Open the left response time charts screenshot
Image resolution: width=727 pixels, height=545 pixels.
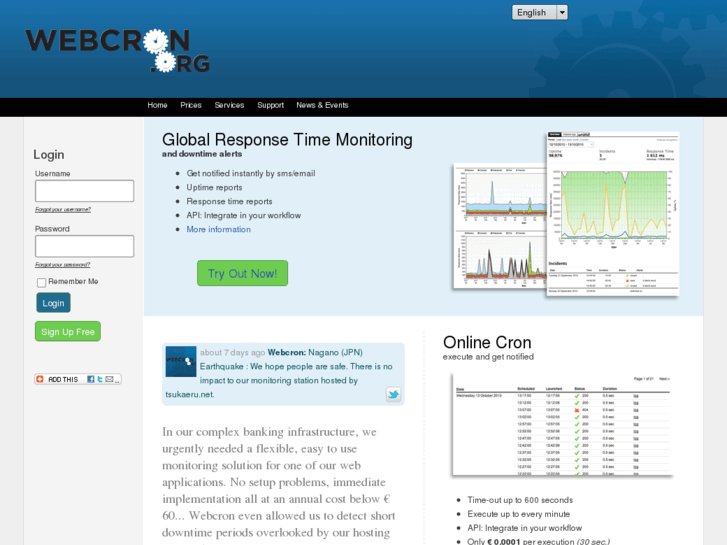pyautogui.click(x=500, y=226)
